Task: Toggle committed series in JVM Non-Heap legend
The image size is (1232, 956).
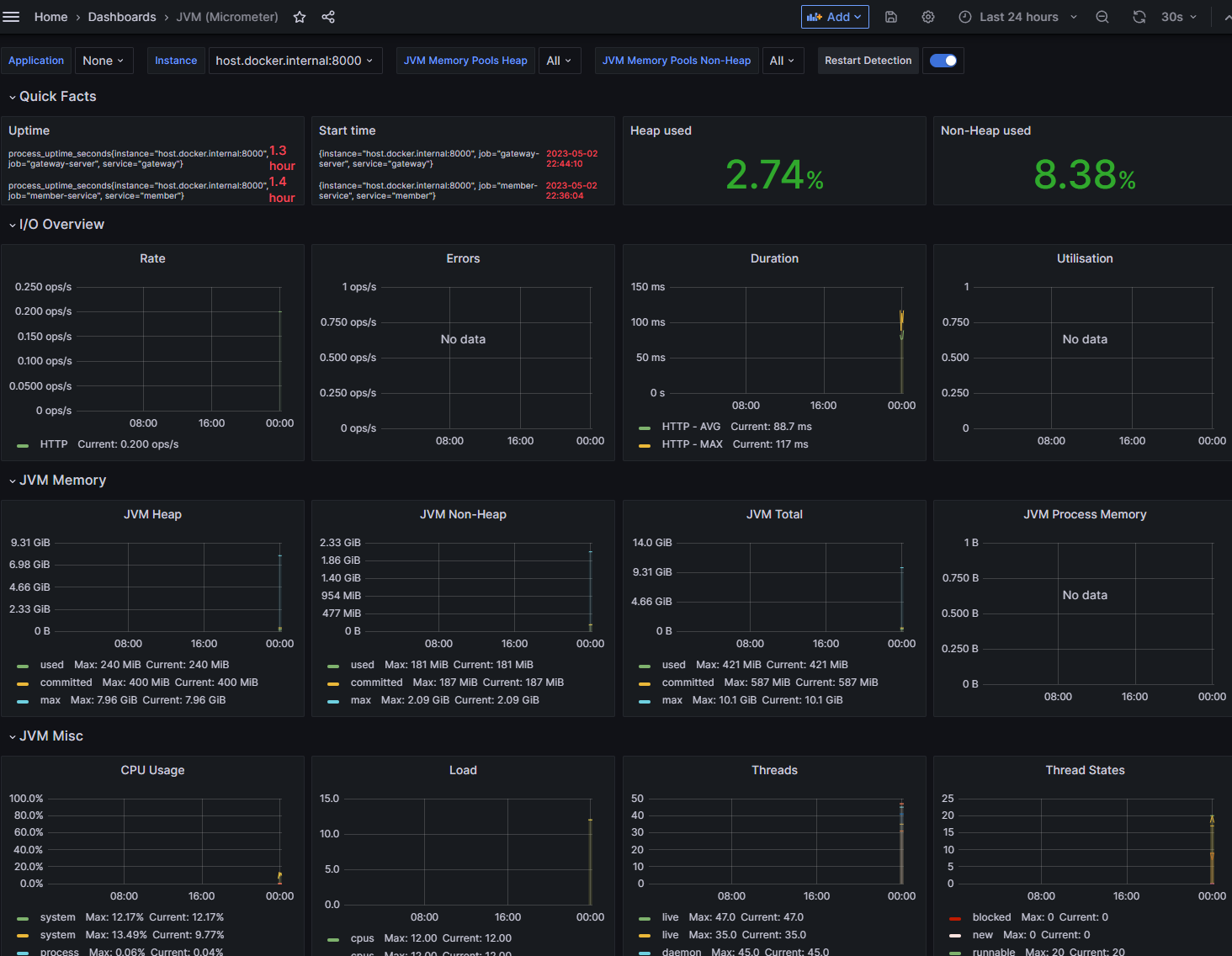Action: (x=376, y=682)
